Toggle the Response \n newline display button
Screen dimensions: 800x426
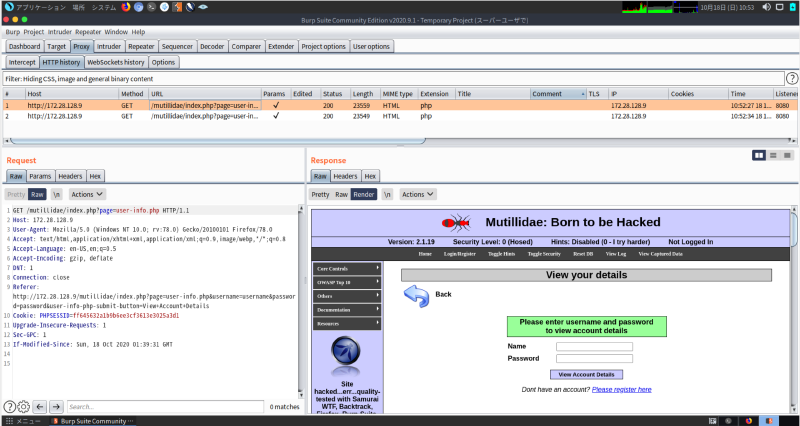(387, 194)
